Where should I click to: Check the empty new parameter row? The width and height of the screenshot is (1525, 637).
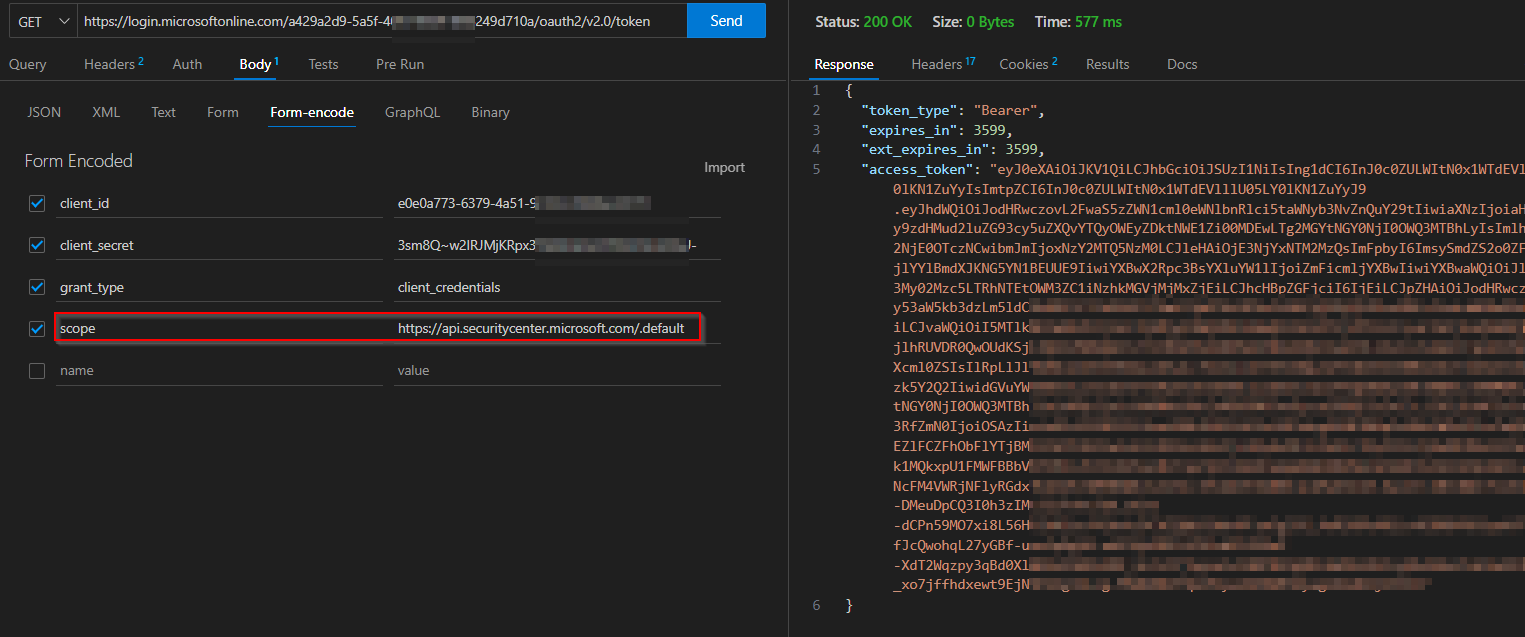pyautogui.click(x=37, y=370)
